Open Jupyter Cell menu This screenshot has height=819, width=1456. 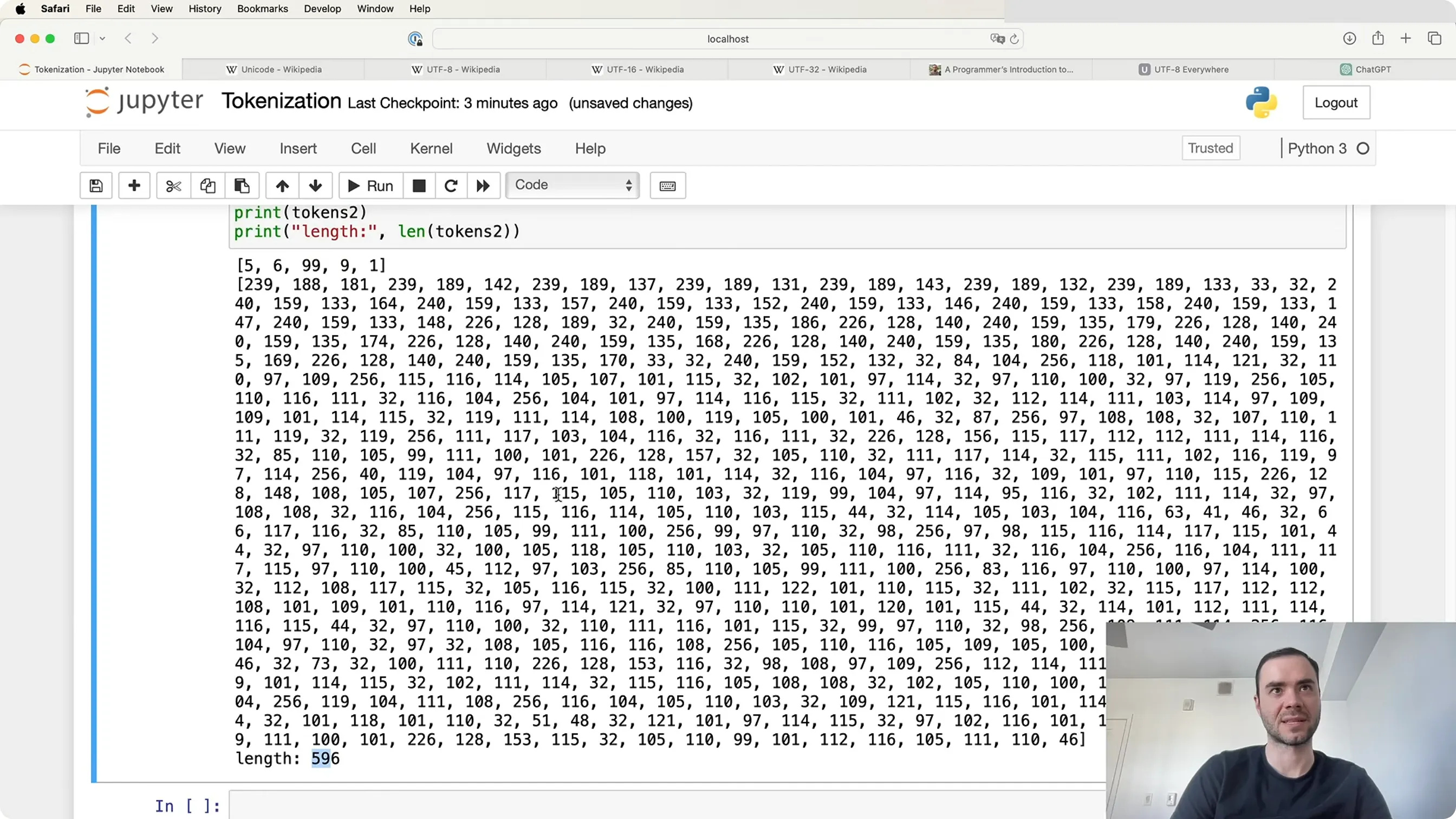click(363, 148)
